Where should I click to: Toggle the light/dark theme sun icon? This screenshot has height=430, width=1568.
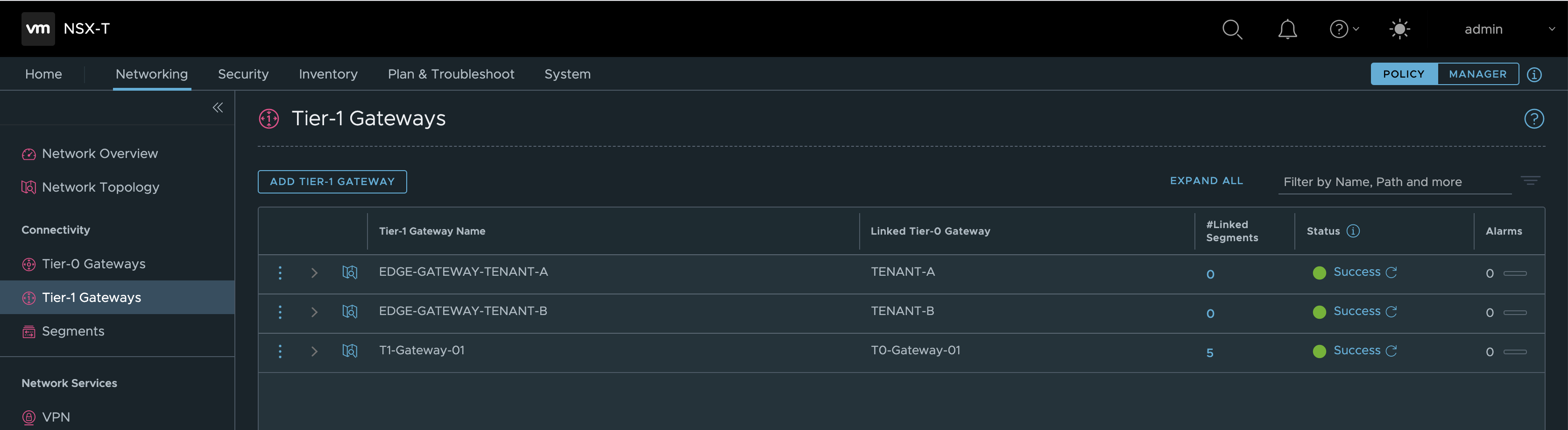(1399, 29)
